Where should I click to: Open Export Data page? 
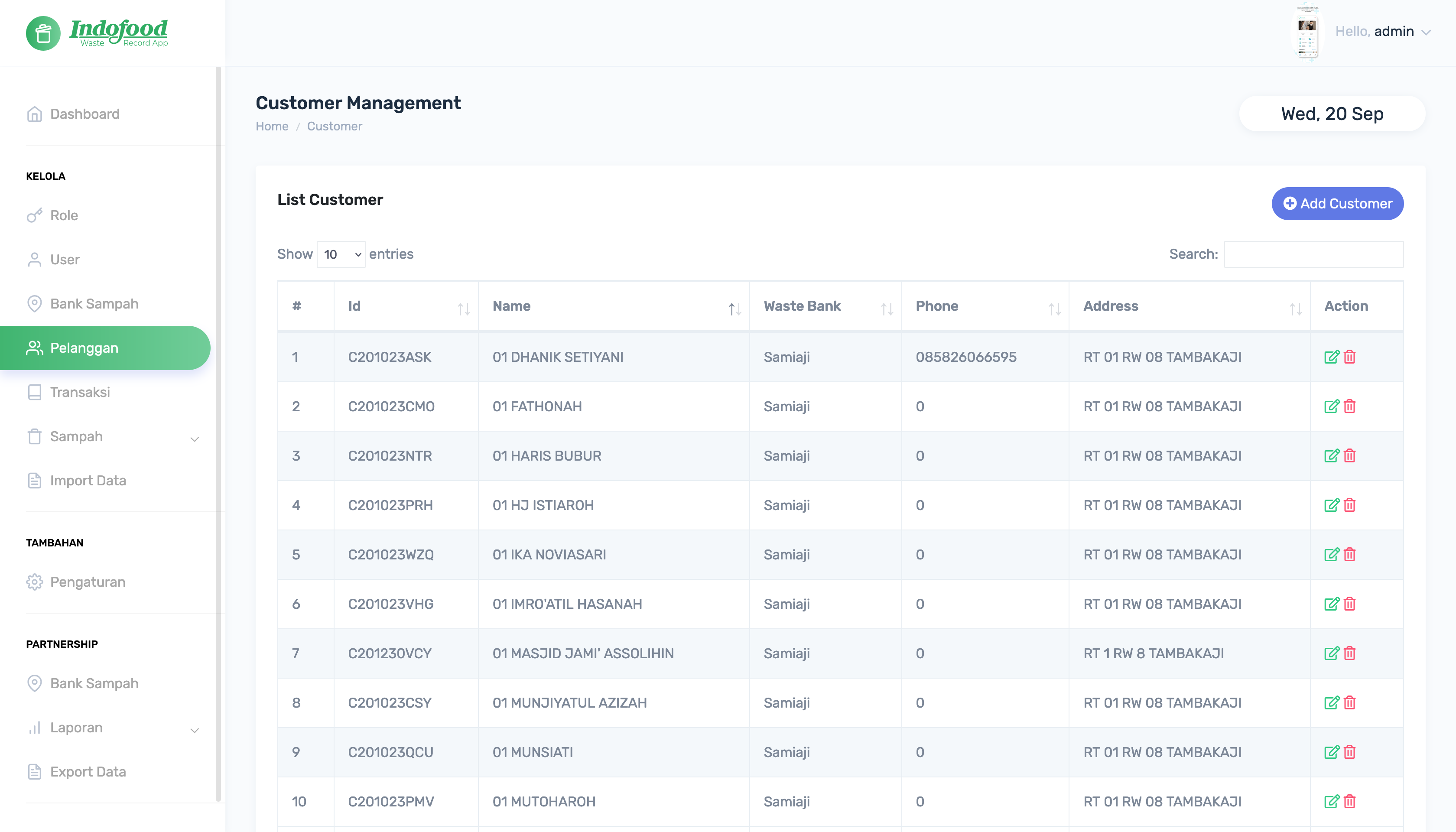(76, 772)
